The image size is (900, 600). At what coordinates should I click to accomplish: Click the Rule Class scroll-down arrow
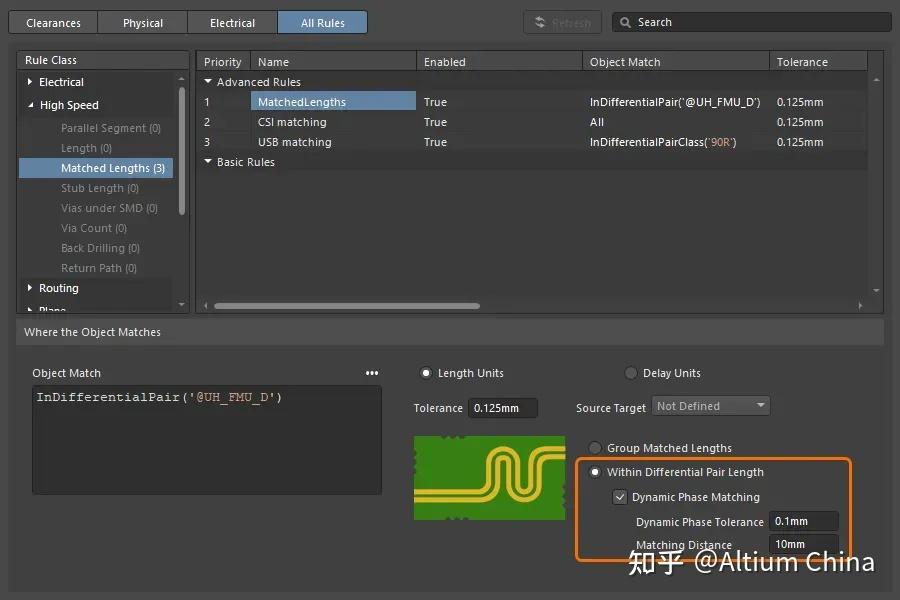pos(182,304)
